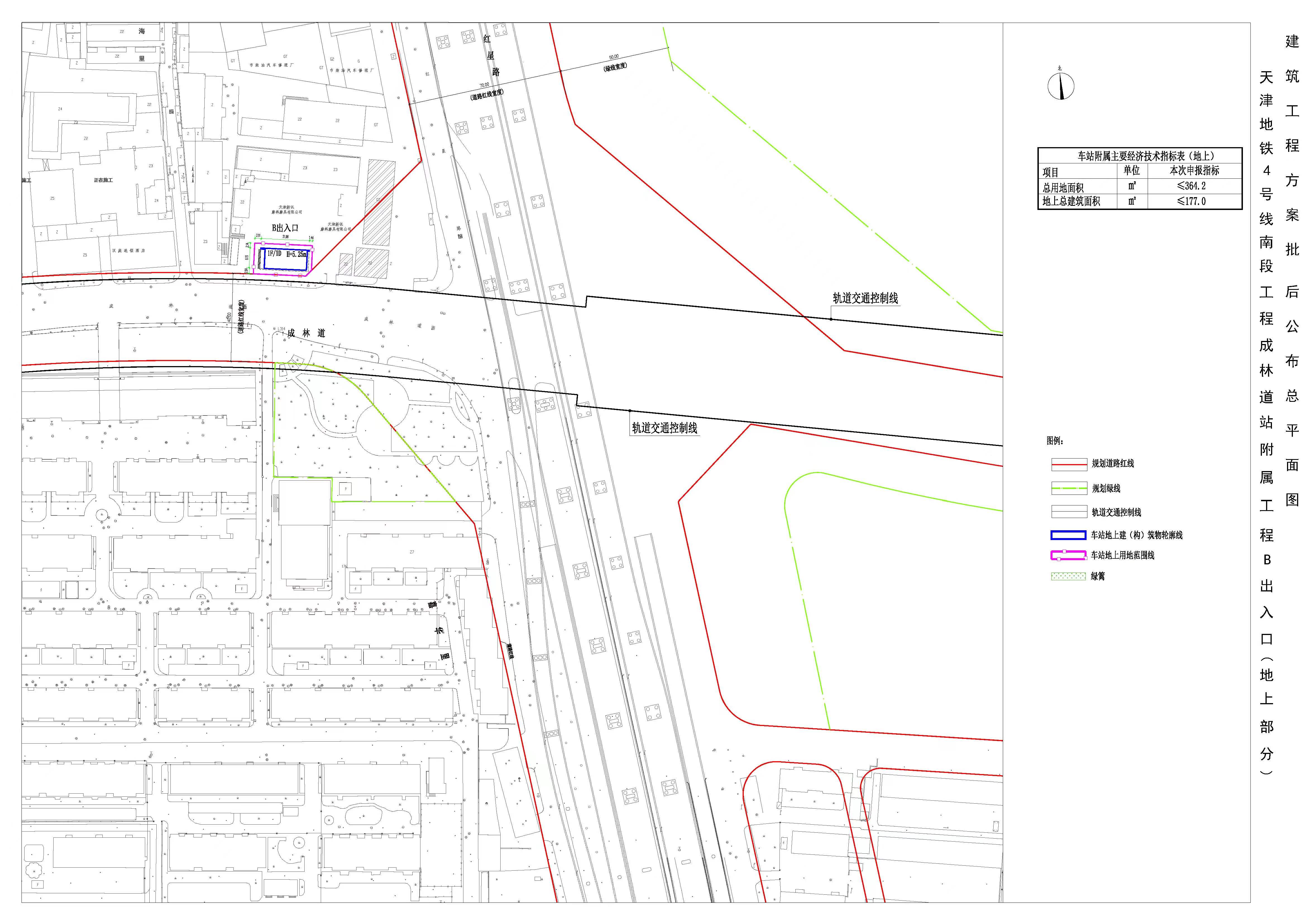The width and height of the screenshot is (1306, 924).
Task: Click the upper 轨道交通控制线 callout label
Action: (x=865, y=299)
